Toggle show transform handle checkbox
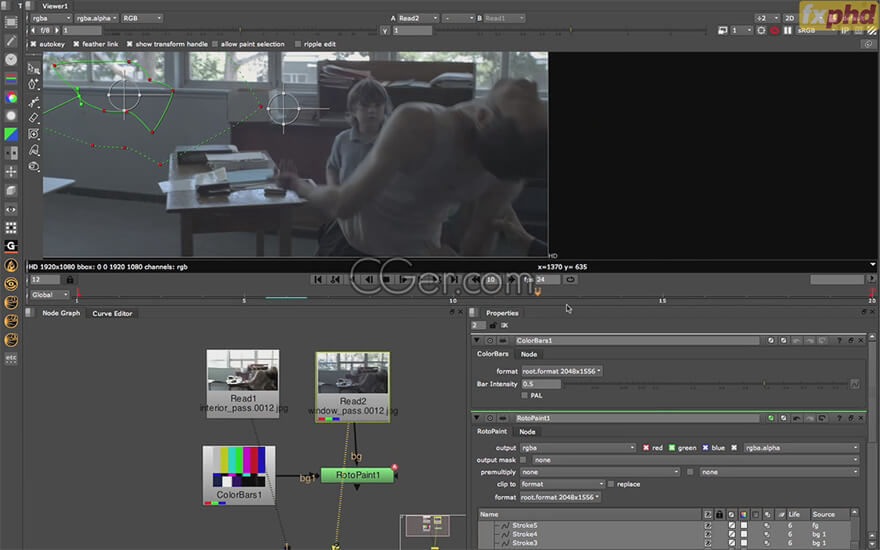This screenshot has width=880, height=550. pos(130,44)
